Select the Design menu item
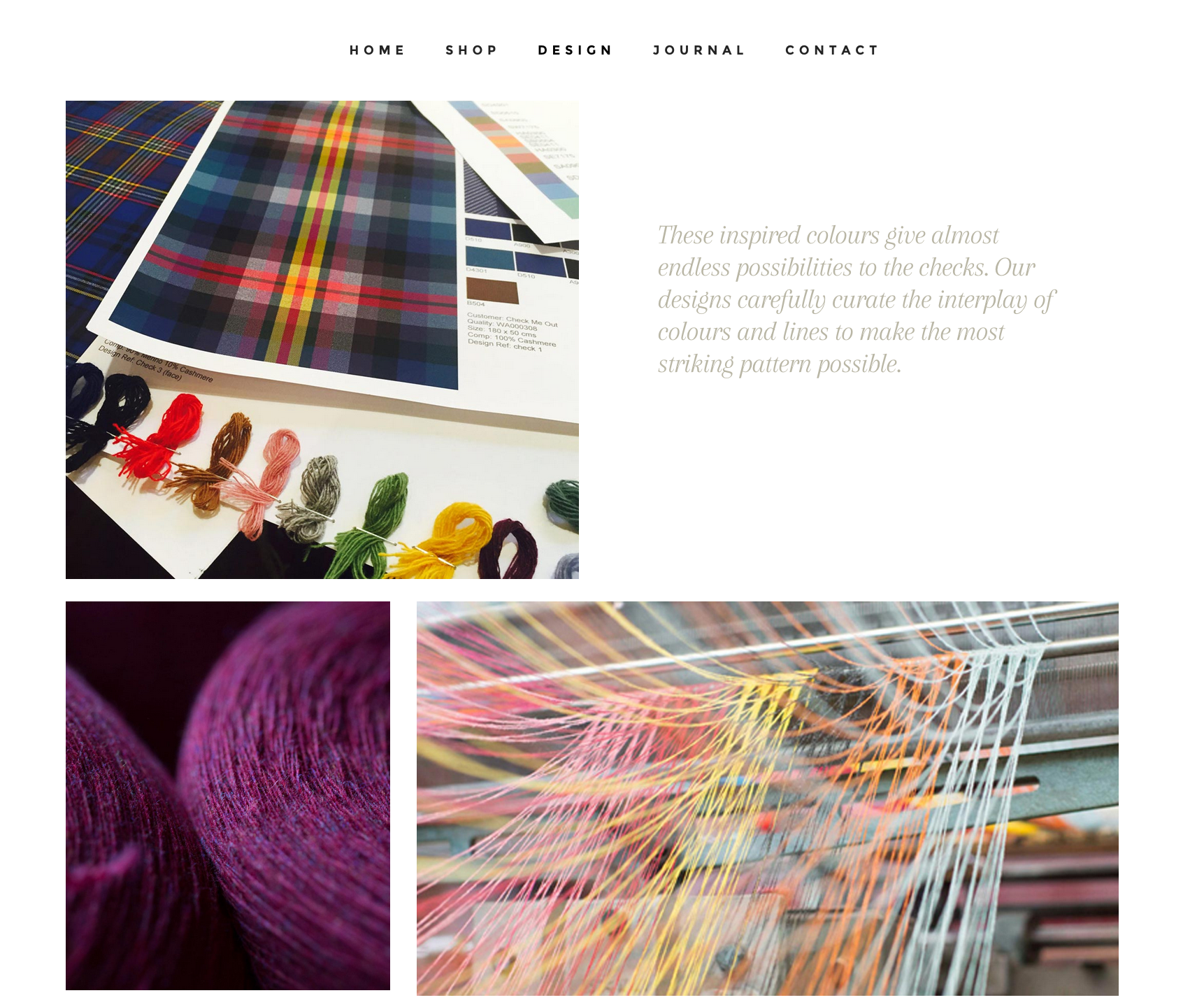This screenshot has width=1204, height=1007. pyautogui.click(x=575, y=50)
